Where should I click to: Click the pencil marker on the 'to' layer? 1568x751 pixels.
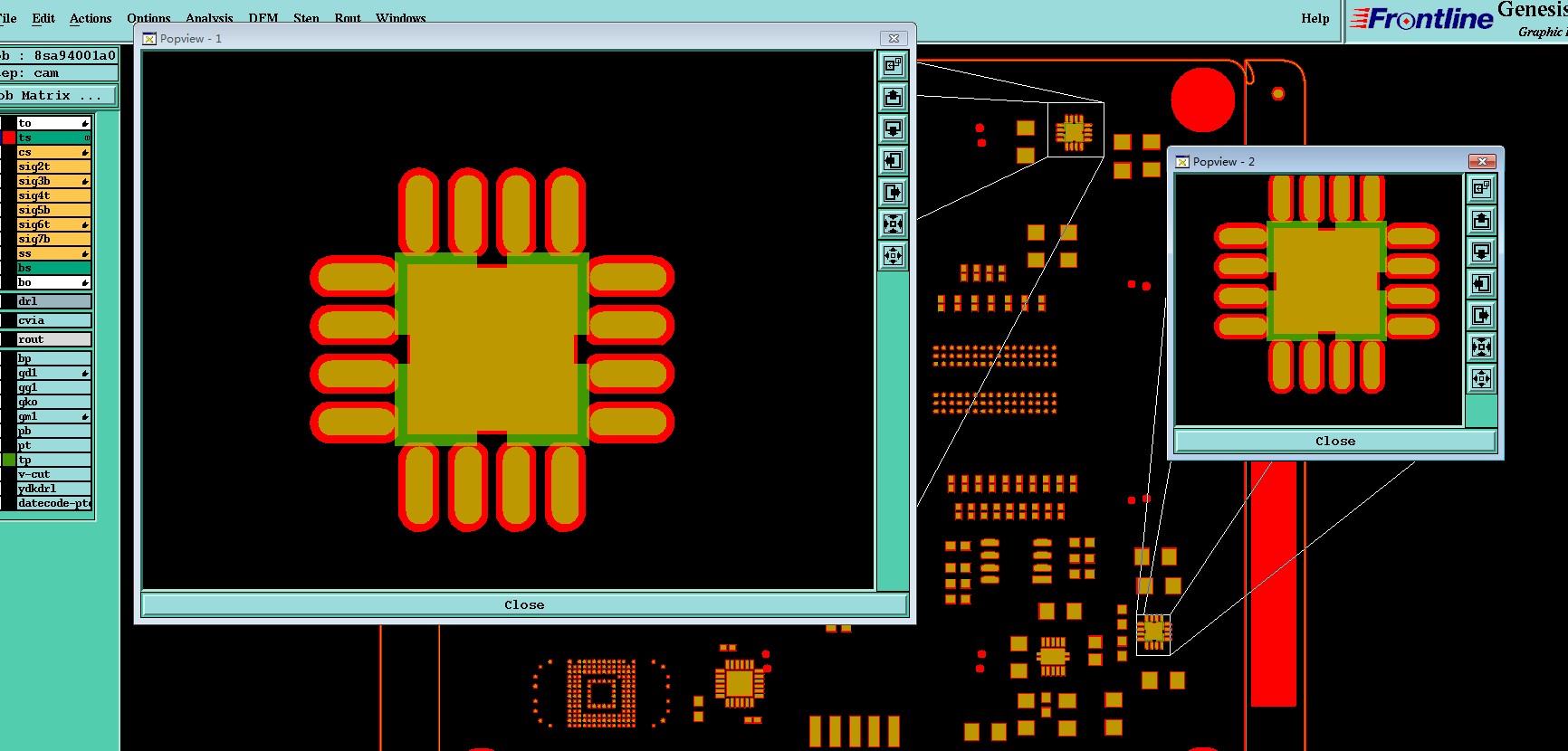coord(85,123)
